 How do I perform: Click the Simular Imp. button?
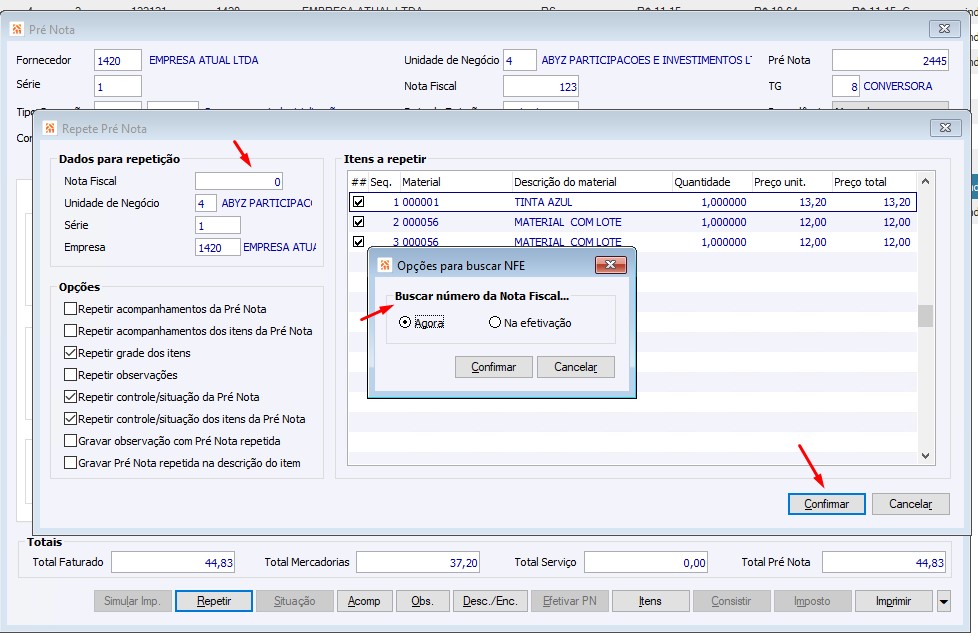click(133, 601)
